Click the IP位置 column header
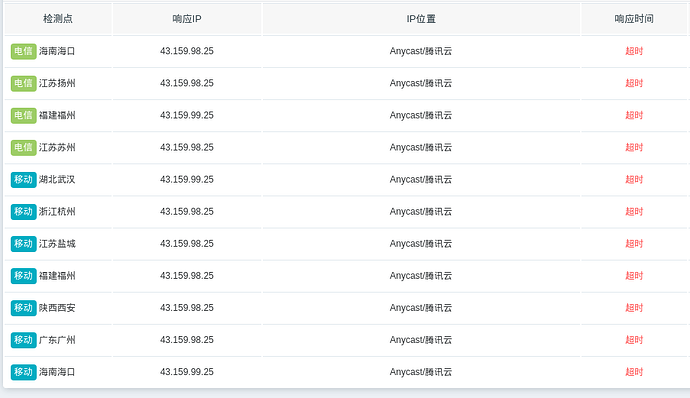 [x=421, y=19]
